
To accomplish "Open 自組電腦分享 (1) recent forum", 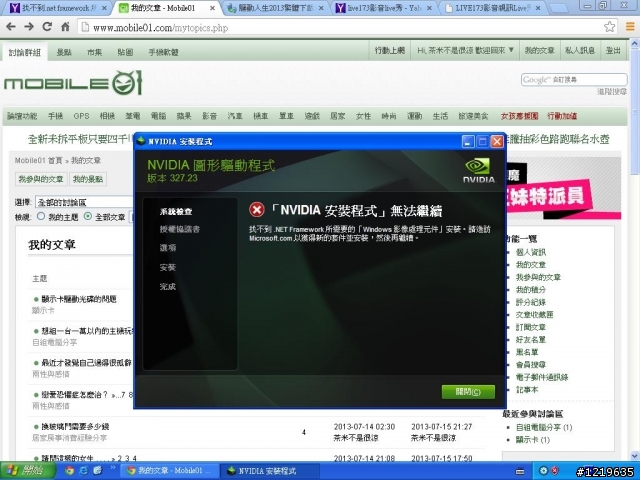I will tap(544, 427).
